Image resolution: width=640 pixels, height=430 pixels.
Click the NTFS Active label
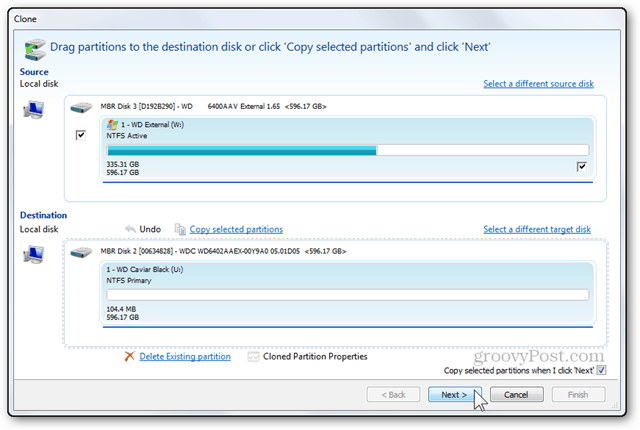127,135
